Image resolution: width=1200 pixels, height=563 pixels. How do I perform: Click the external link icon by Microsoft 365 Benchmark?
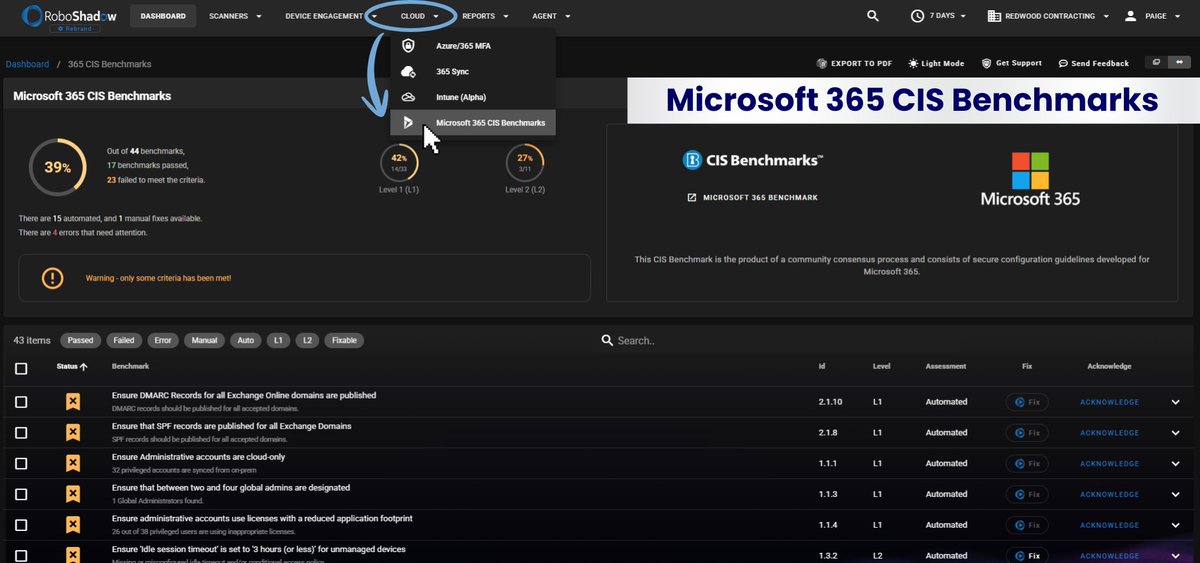pyautogui.click(x=691, y=197)
